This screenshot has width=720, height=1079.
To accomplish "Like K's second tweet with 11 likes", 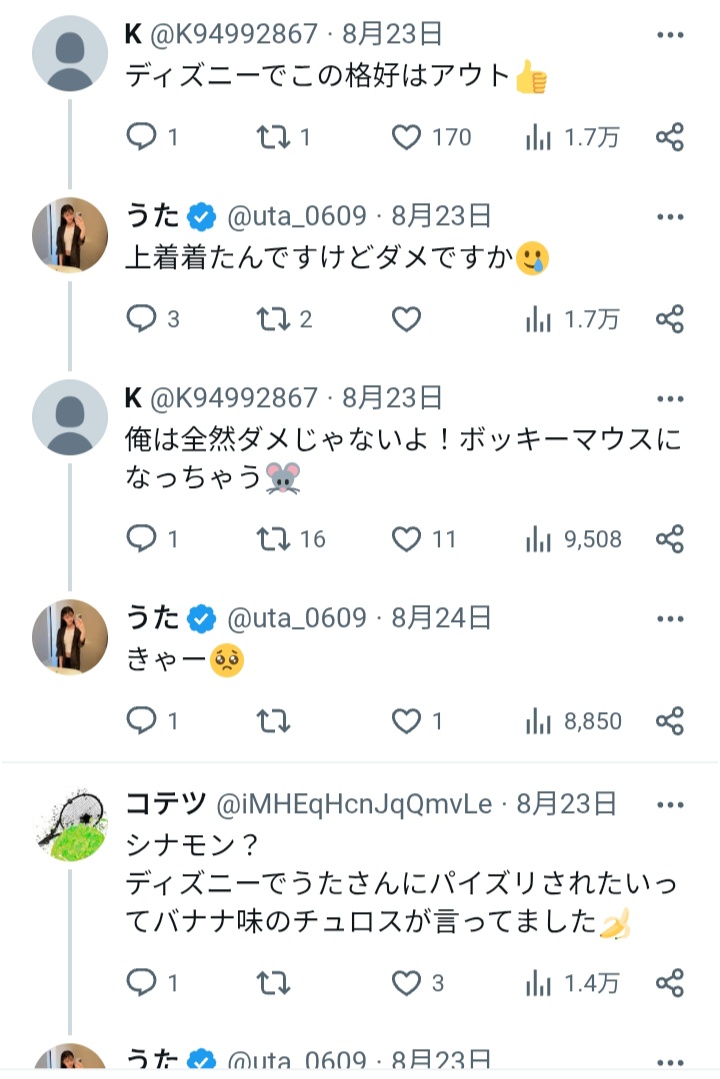I will [406, 539].
